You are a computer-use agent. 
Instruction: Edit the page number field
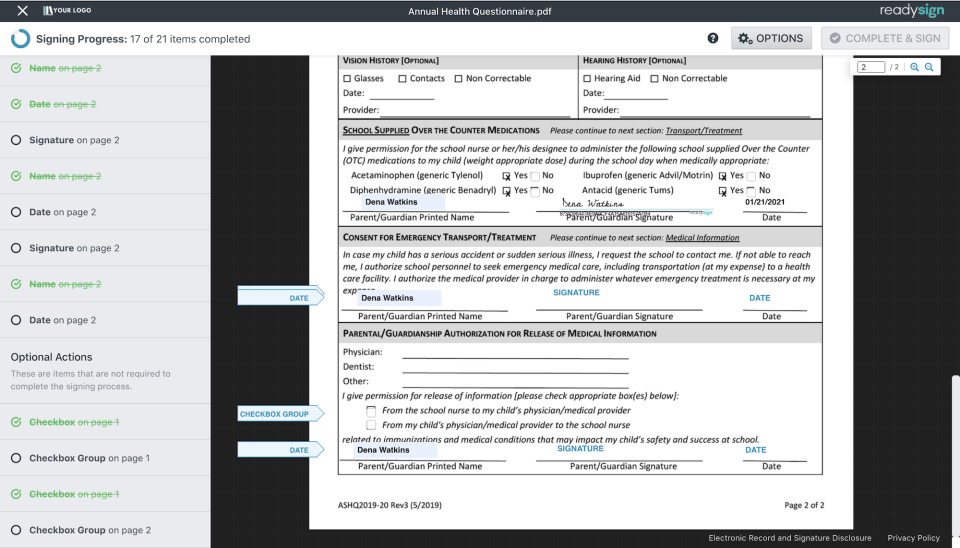pyautogui.click(x=871, y=67)
